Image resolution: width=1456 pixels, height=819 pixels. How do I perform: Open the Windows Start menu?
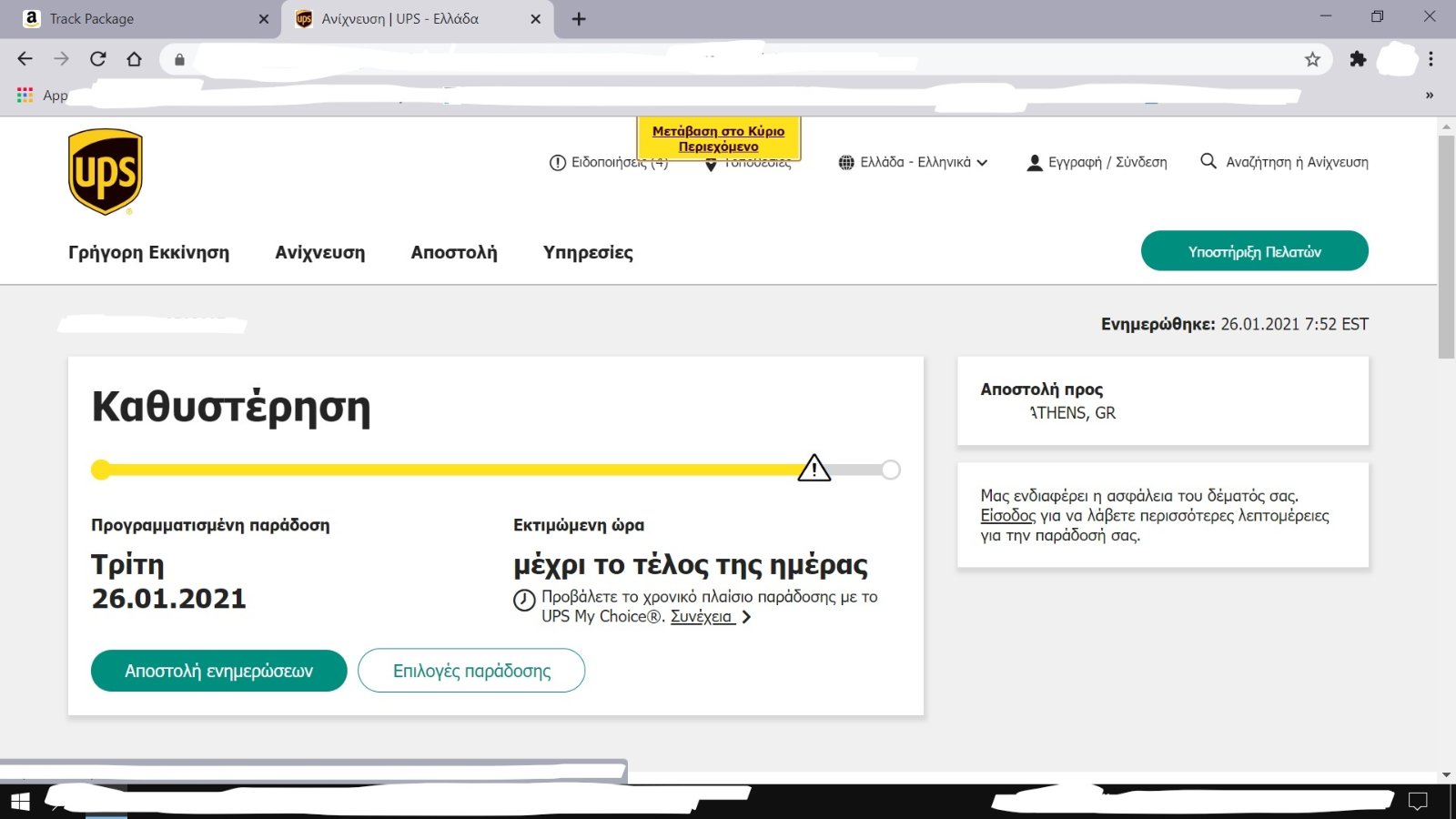click(20, 801)
